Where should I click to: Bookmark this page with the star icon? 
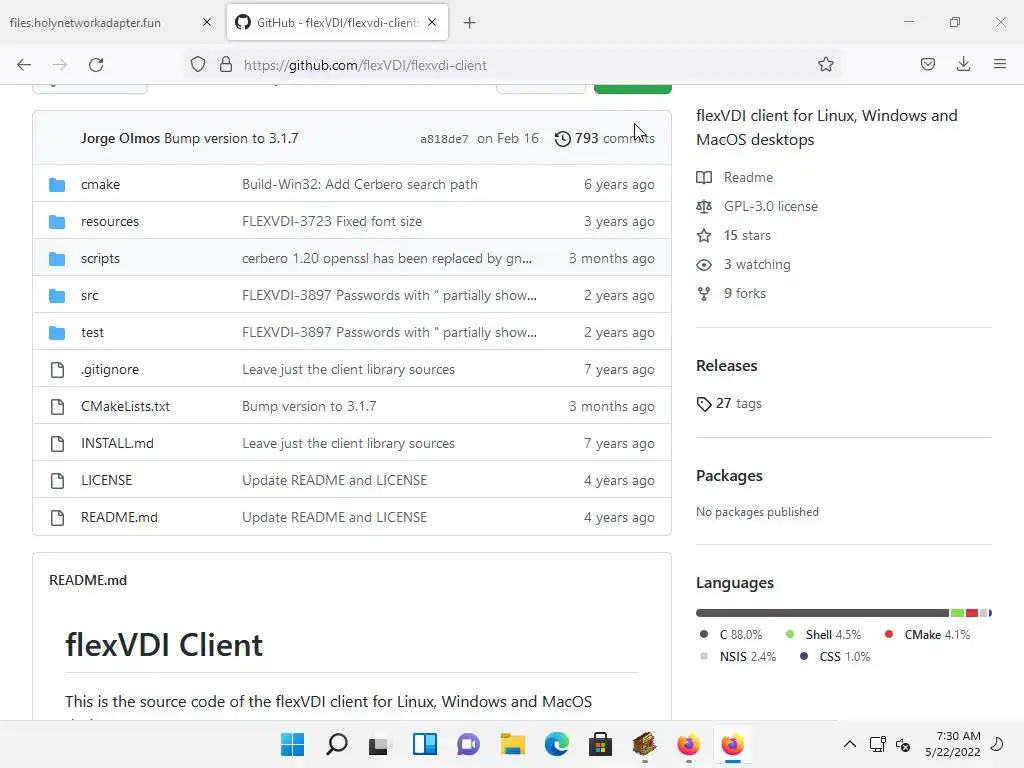[x=825, y=64]
